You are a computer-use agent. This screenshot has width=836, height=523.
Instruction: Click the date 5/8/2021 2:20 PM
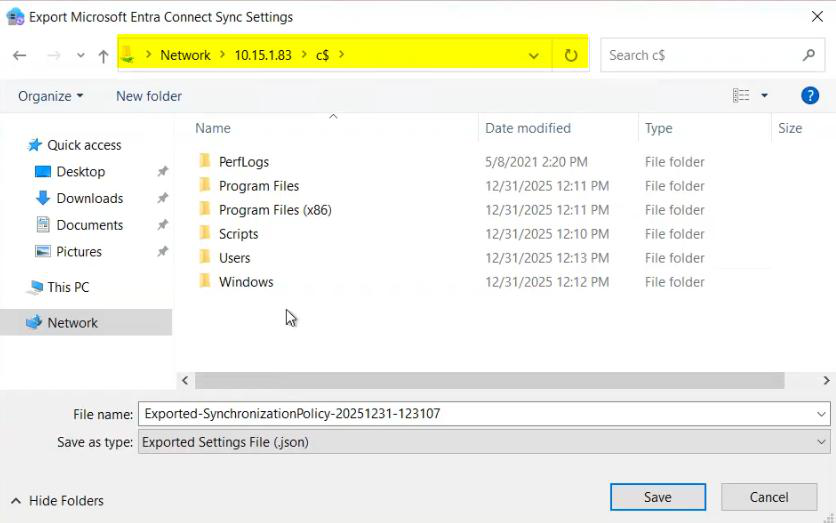[536, 162]
